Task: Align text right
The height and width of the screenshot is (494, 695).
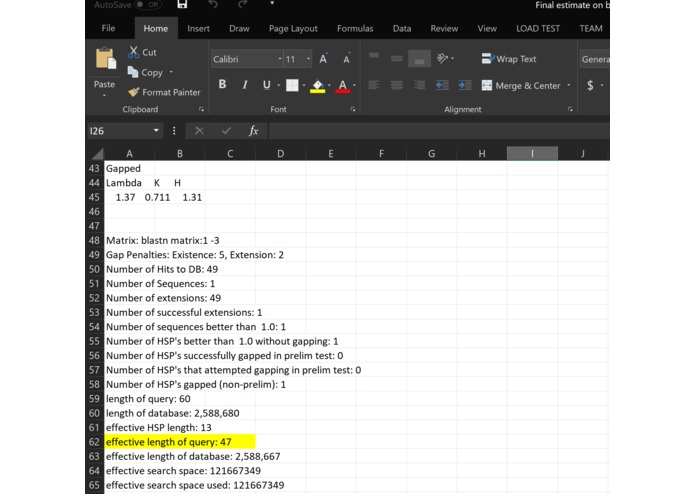Action: tap(419, 85)
